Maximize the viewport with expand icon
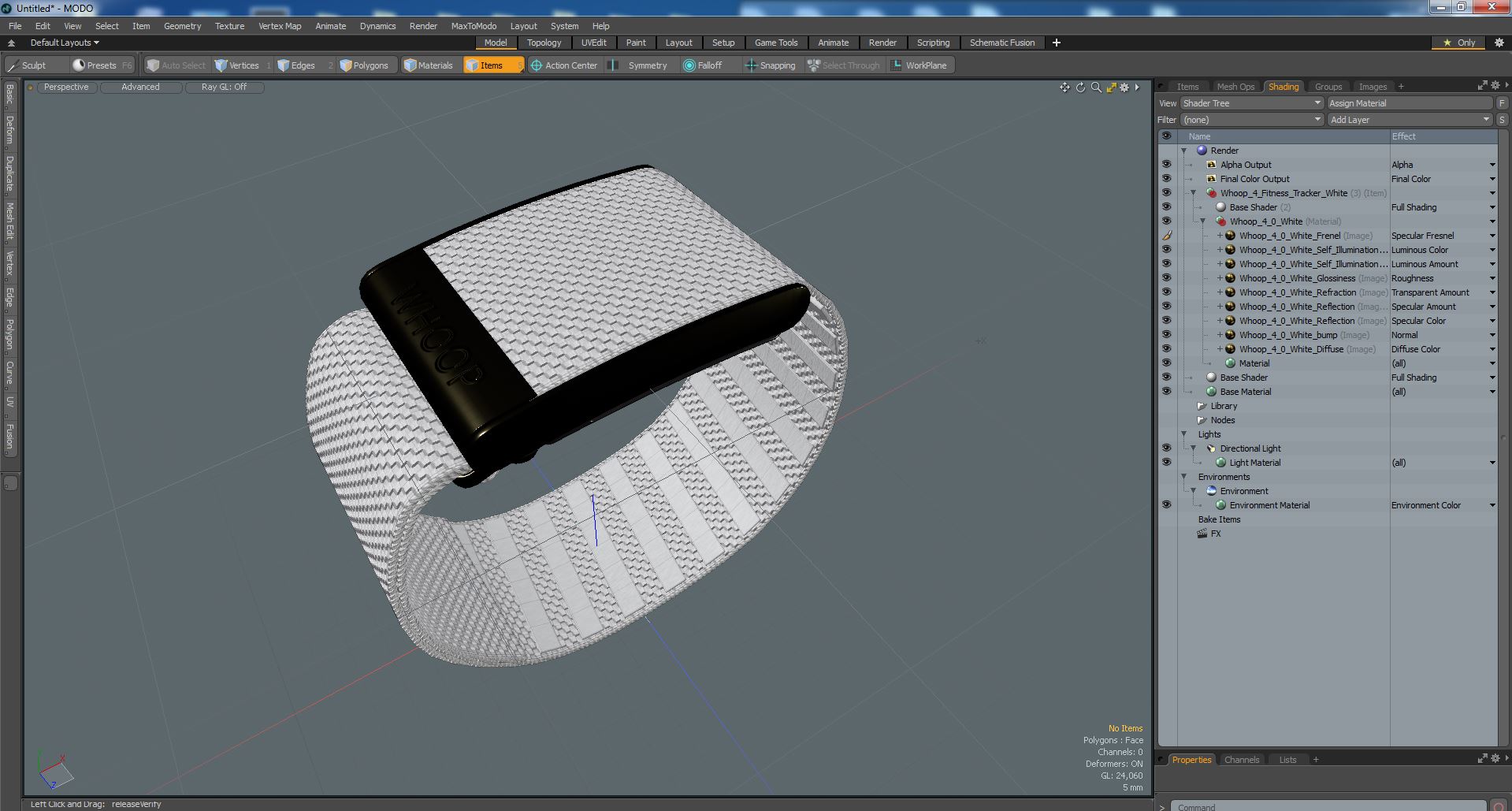The image size is (1512, 811). pyautogui.click(x=1111, y=87)
